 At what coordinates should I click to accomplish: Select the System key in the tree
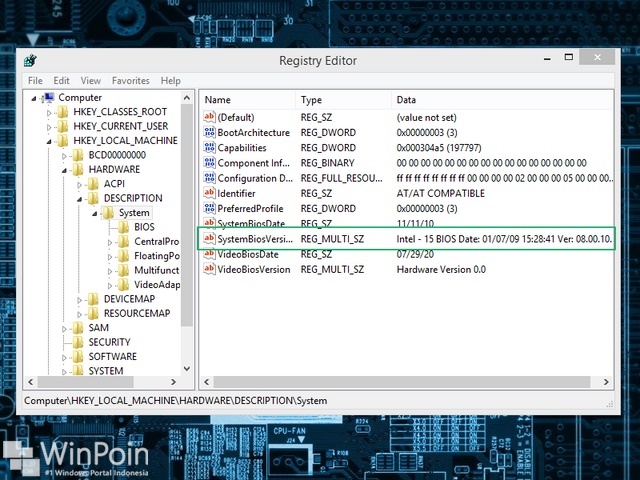(134, 213)
